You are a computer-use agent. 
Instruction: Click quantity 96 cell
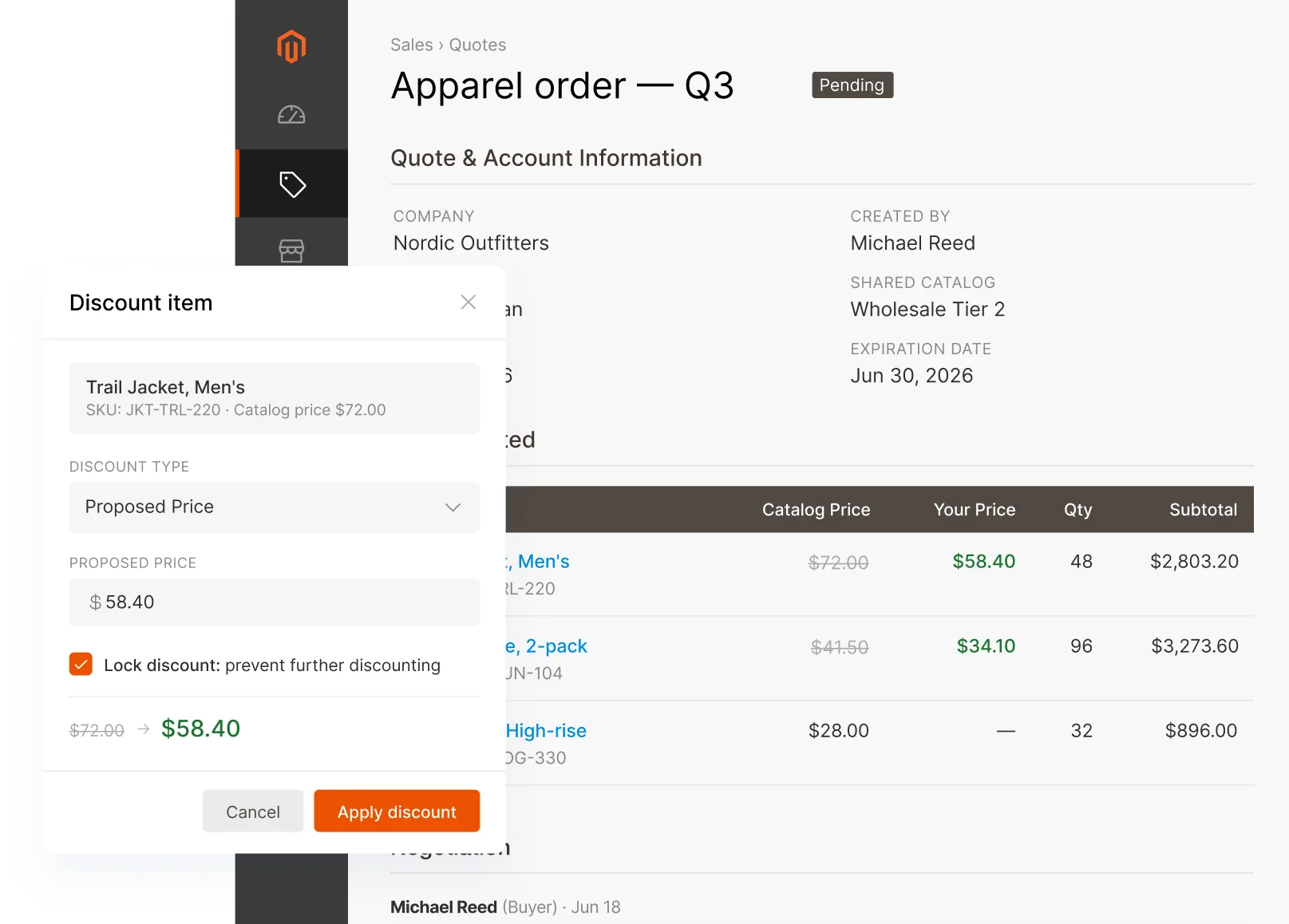[1081, 646]
